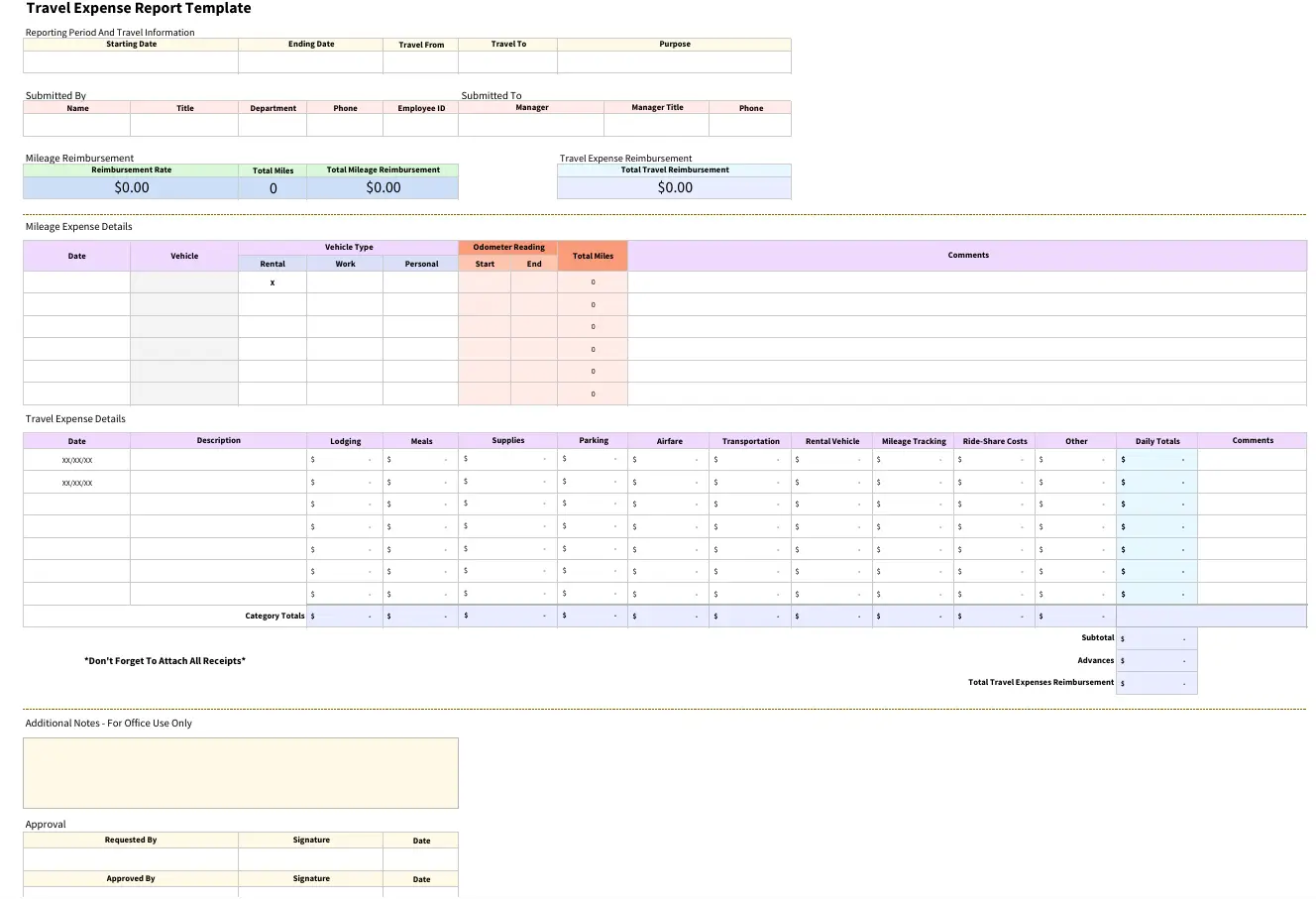Click the first Odometer Start cell
The height and width of the screenshot is (899, 1316).
click(485, 281)
